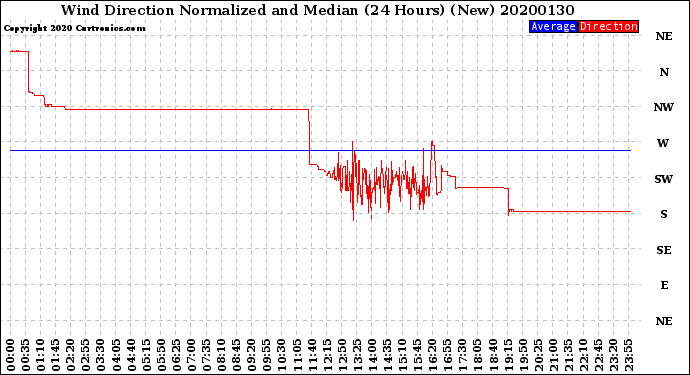Image resolution: width=690 pixels, height=375 pixels.
Task: Click the red Direction legend label
Action: (608, 26)
